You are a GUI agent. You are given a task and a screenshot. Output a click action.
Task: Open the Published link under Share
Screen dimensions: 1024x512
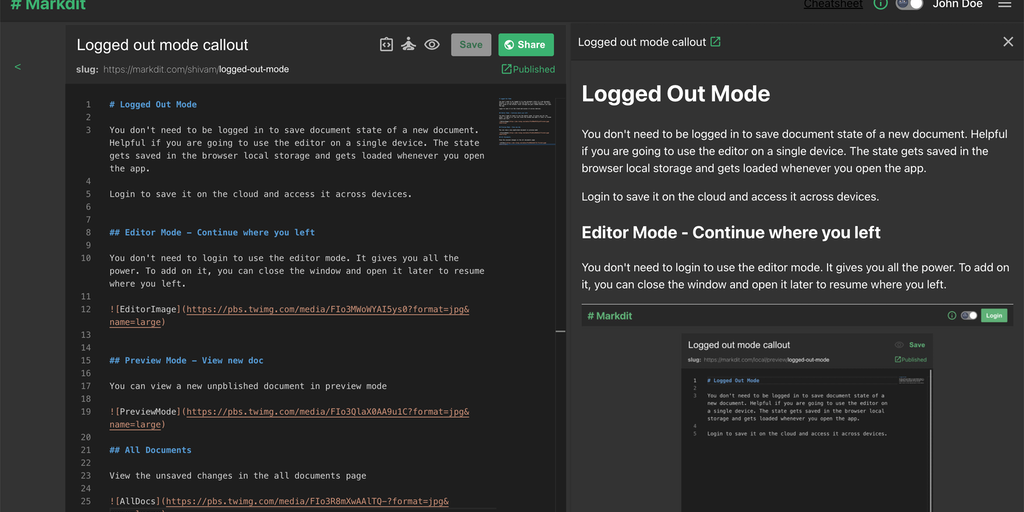pyautogui.click(x=528, y=69)
